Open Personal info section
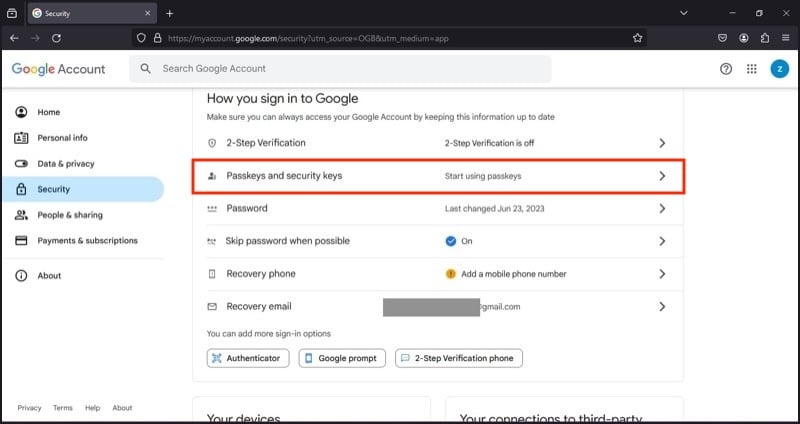The width and height of the screenshot is (800, 424). 83,138
